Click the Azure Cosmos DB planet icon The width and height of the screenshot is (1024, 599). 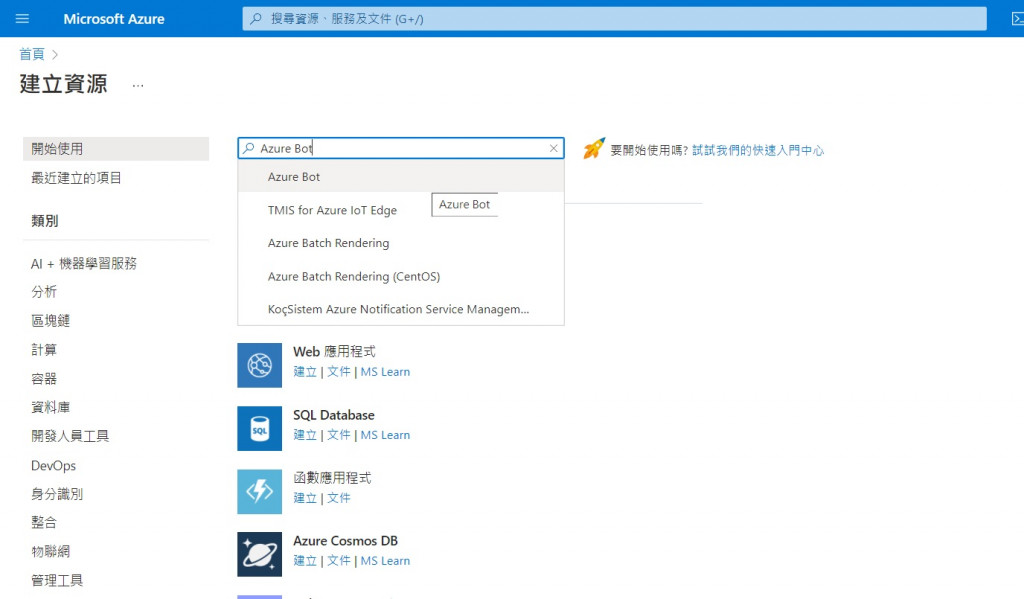point(259,554)
